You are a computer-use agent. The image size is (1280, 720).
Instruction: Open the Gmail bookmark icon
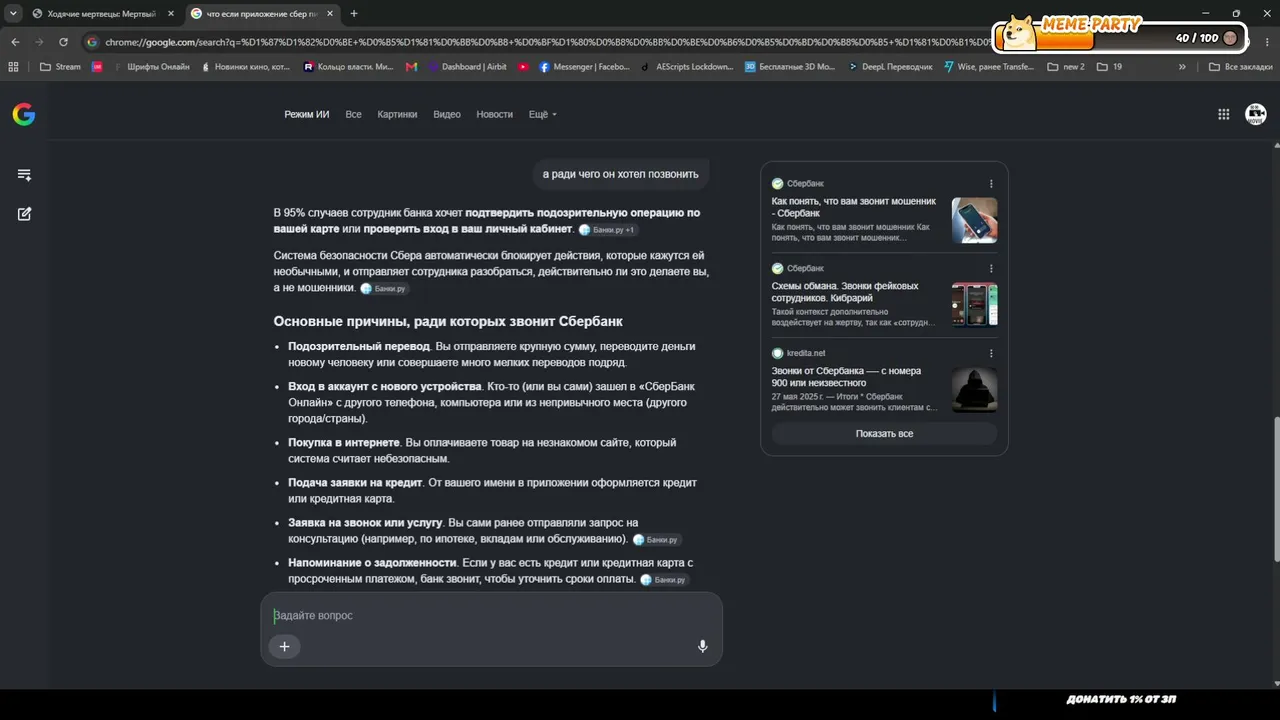coord(412,67)
